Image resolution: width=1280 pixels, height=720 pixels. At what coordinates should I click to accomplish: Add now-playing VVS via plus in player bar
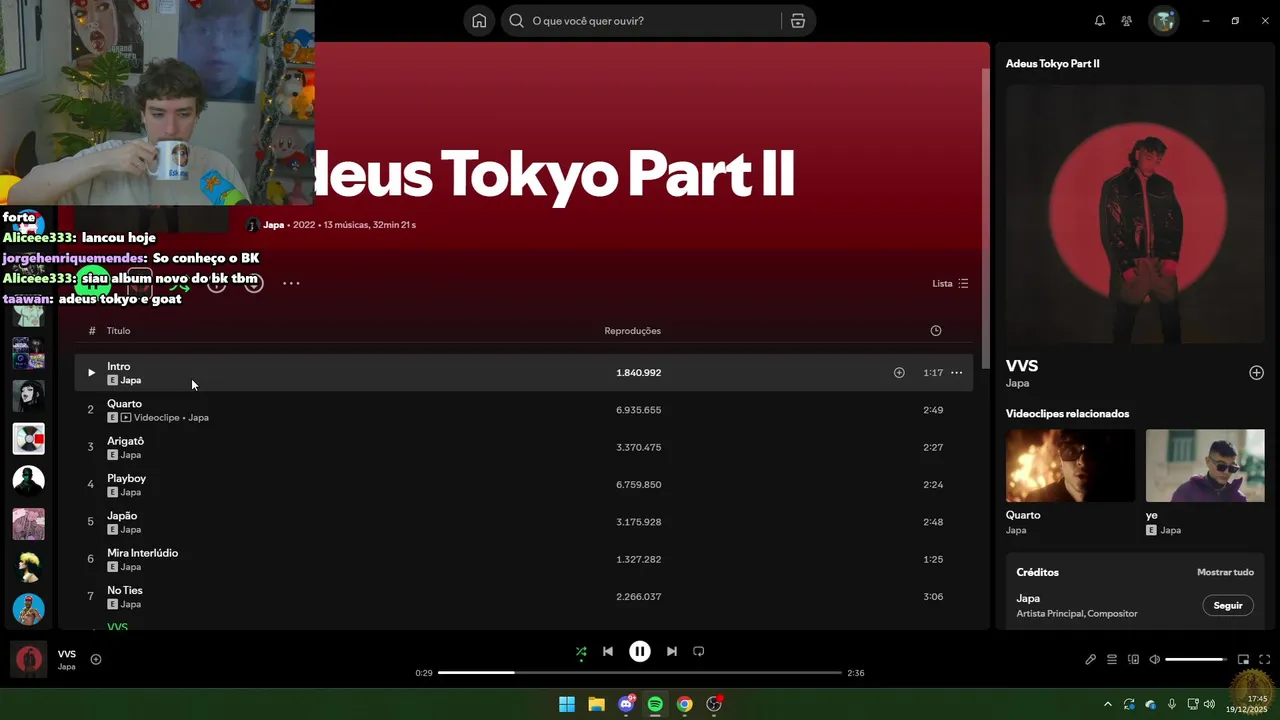(x=96, y=659)
